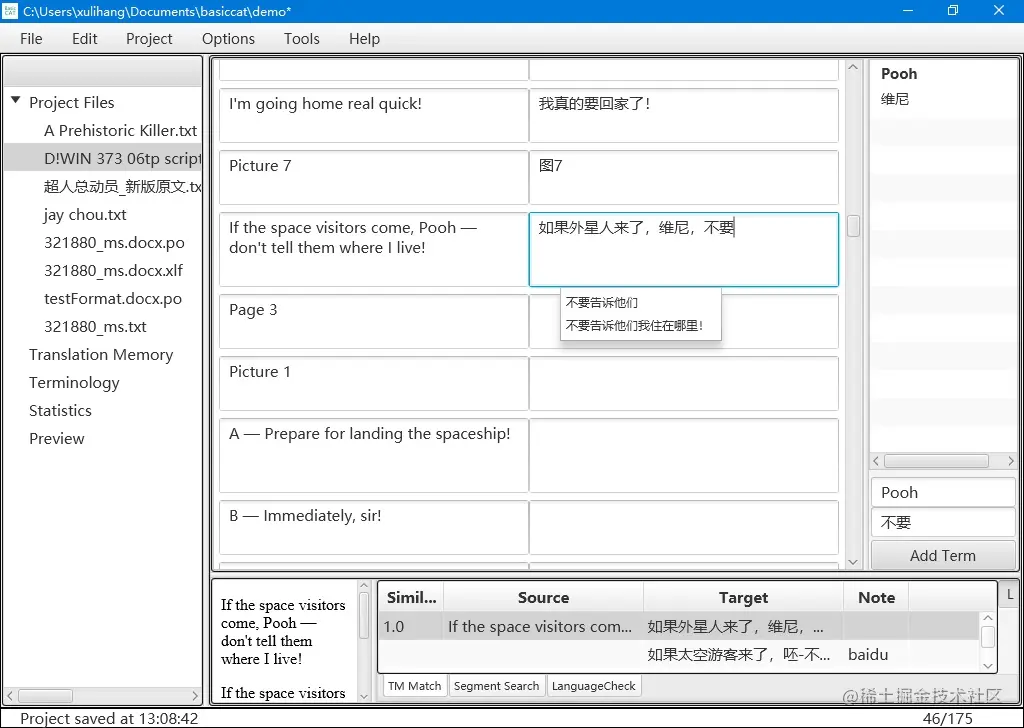
Task: Open Statistics in sidebar
Action: pos(60,411)
